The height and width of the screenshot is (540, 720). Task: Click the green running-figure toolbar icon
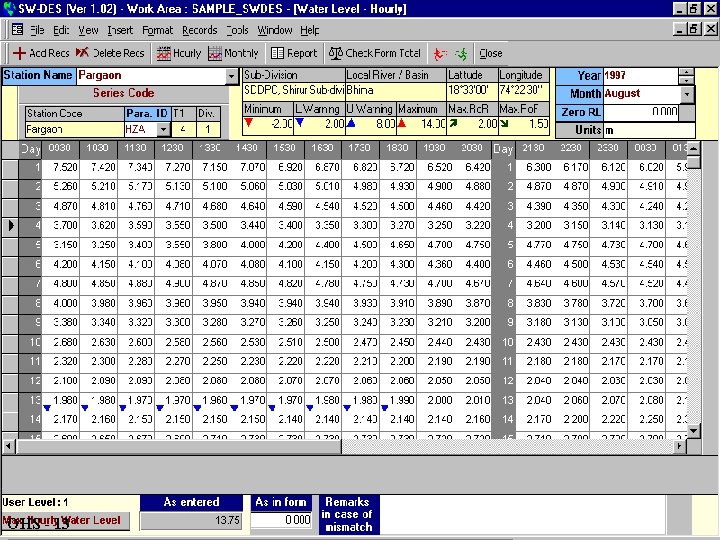(x=460, y=53)
